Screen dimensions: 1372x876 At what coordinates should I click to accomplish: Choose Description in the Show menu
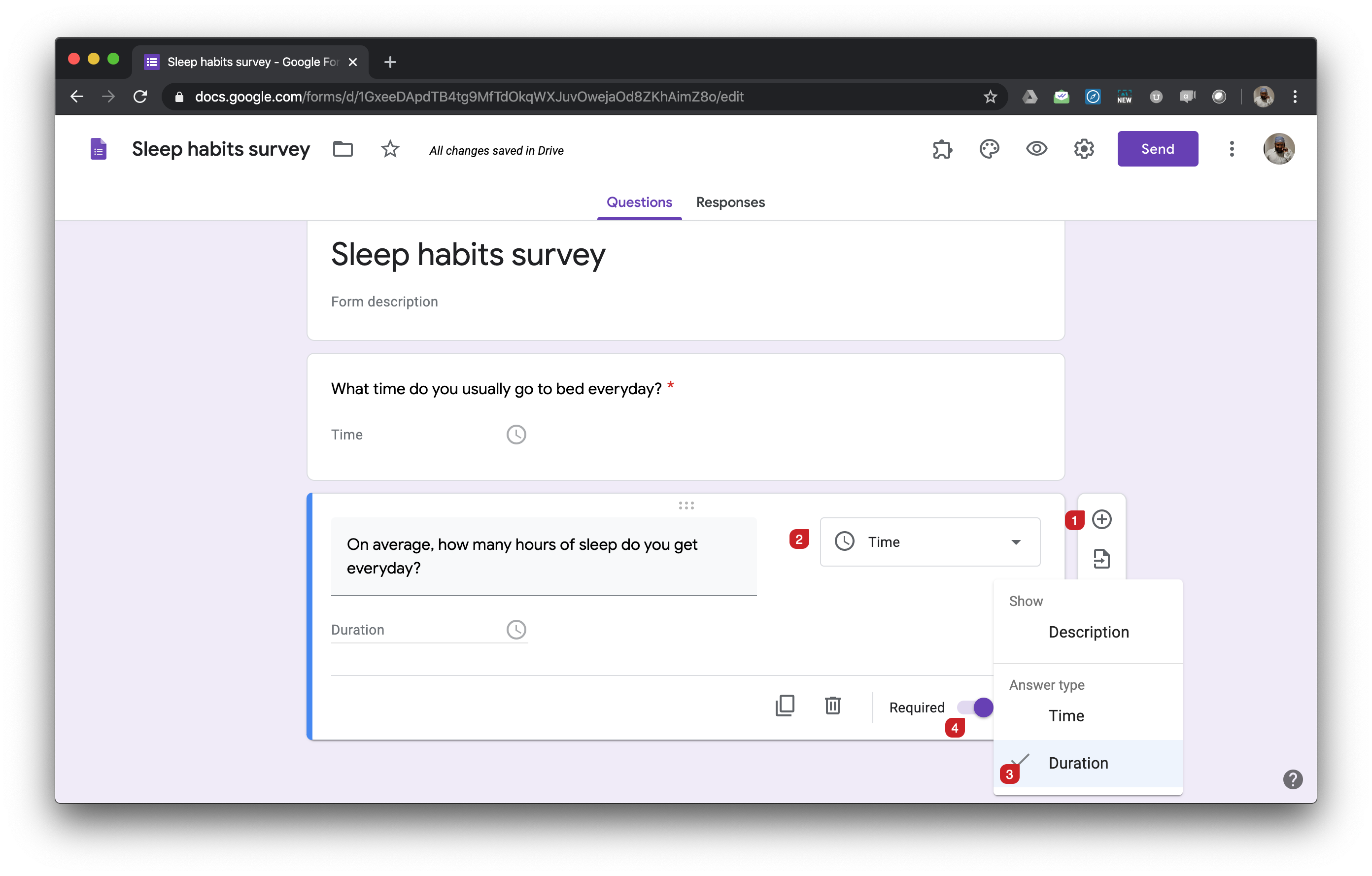tap(1088, 632)
